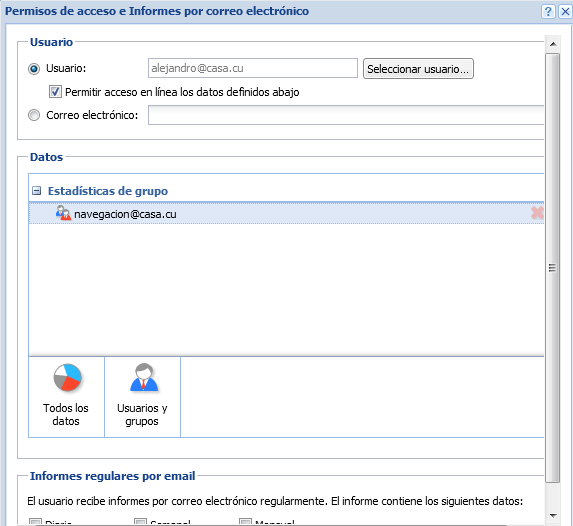Click the scrollbar up arrow
The height and width of the screenshot is (526, 573).
click(x=553, y=44)
